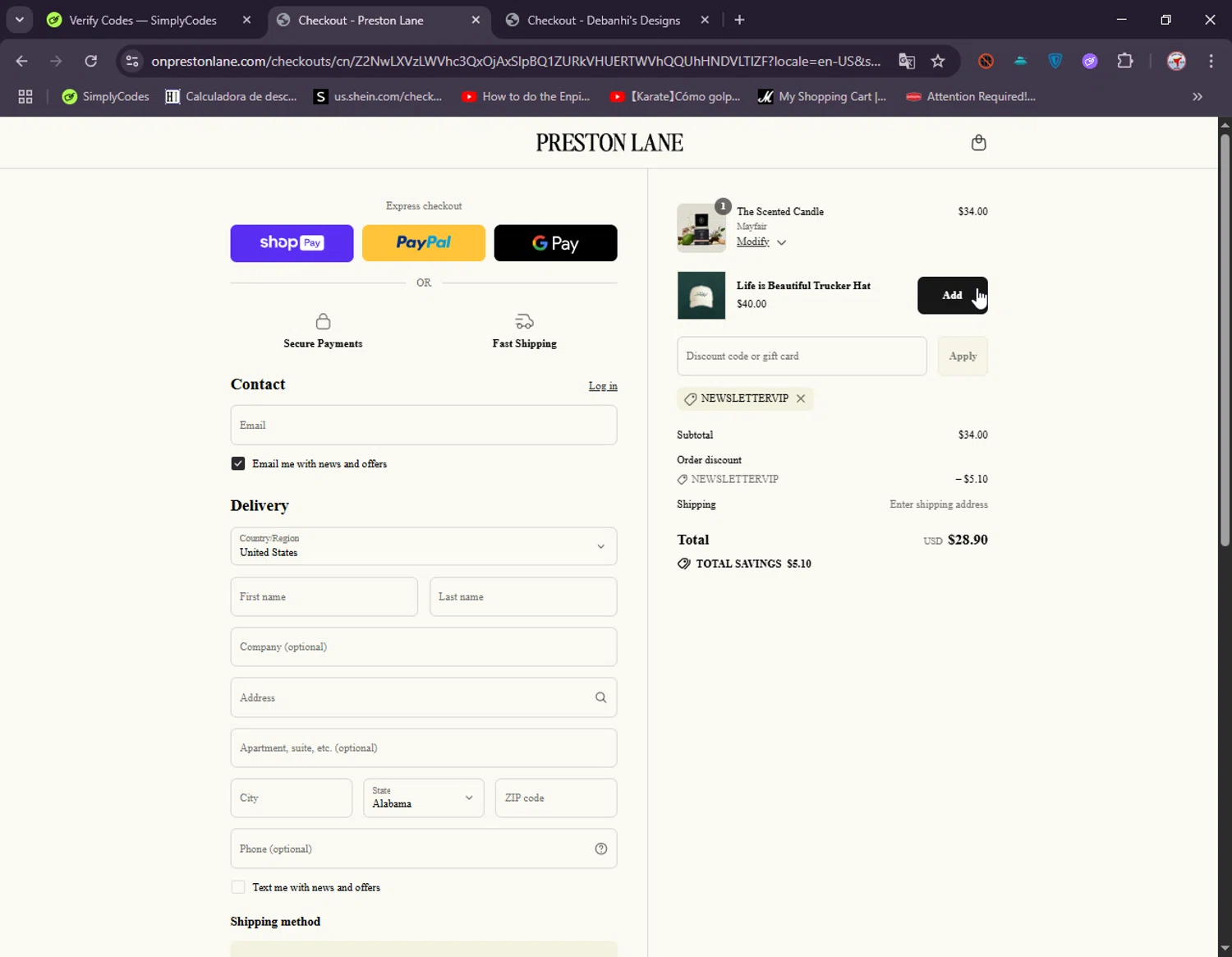
Task: Pay with Google Pay button
Action: [x=555, y=243]
